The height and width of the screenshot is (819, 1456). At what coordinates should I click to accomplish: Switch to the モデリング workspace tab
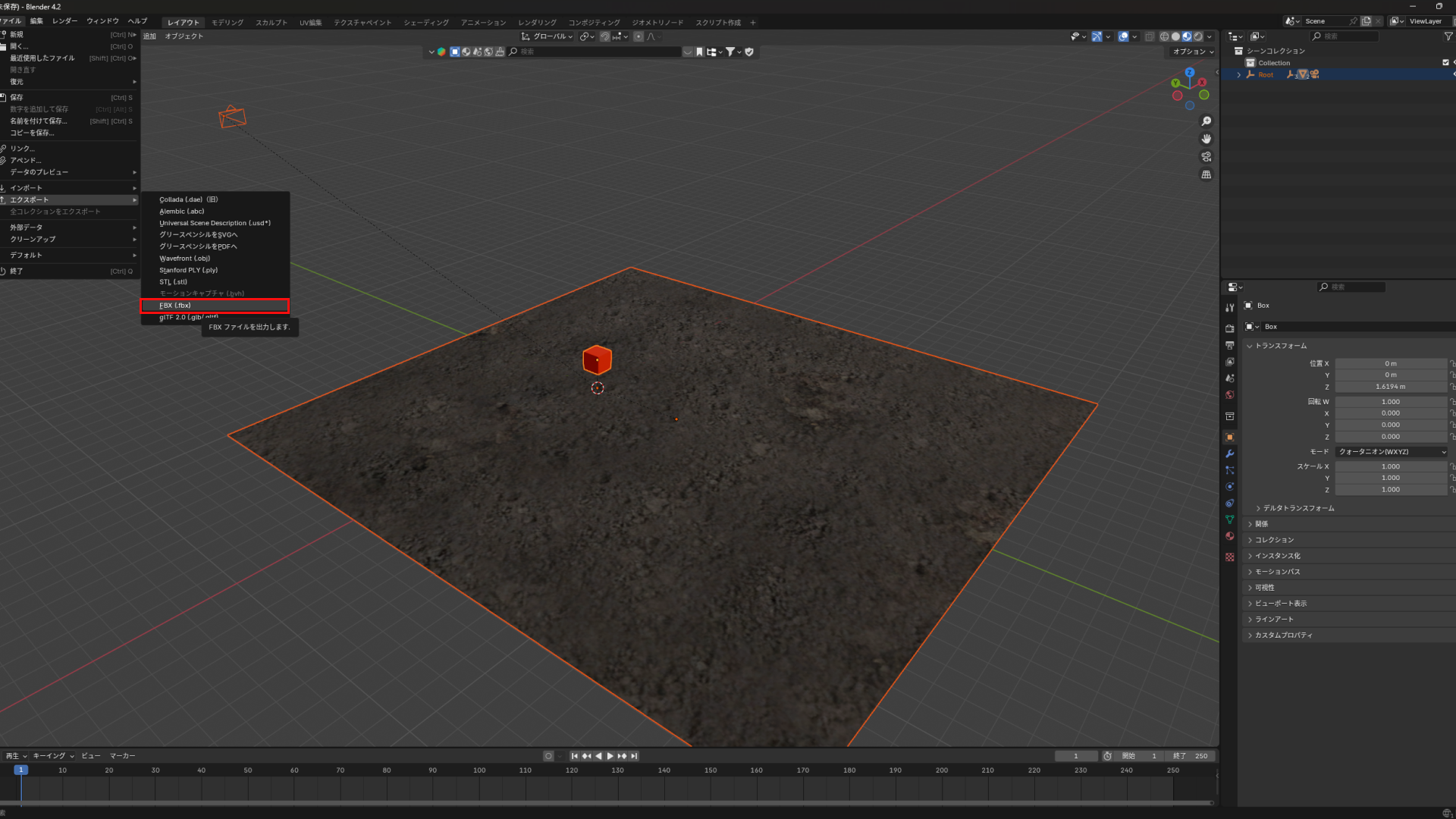coord(227,23)
